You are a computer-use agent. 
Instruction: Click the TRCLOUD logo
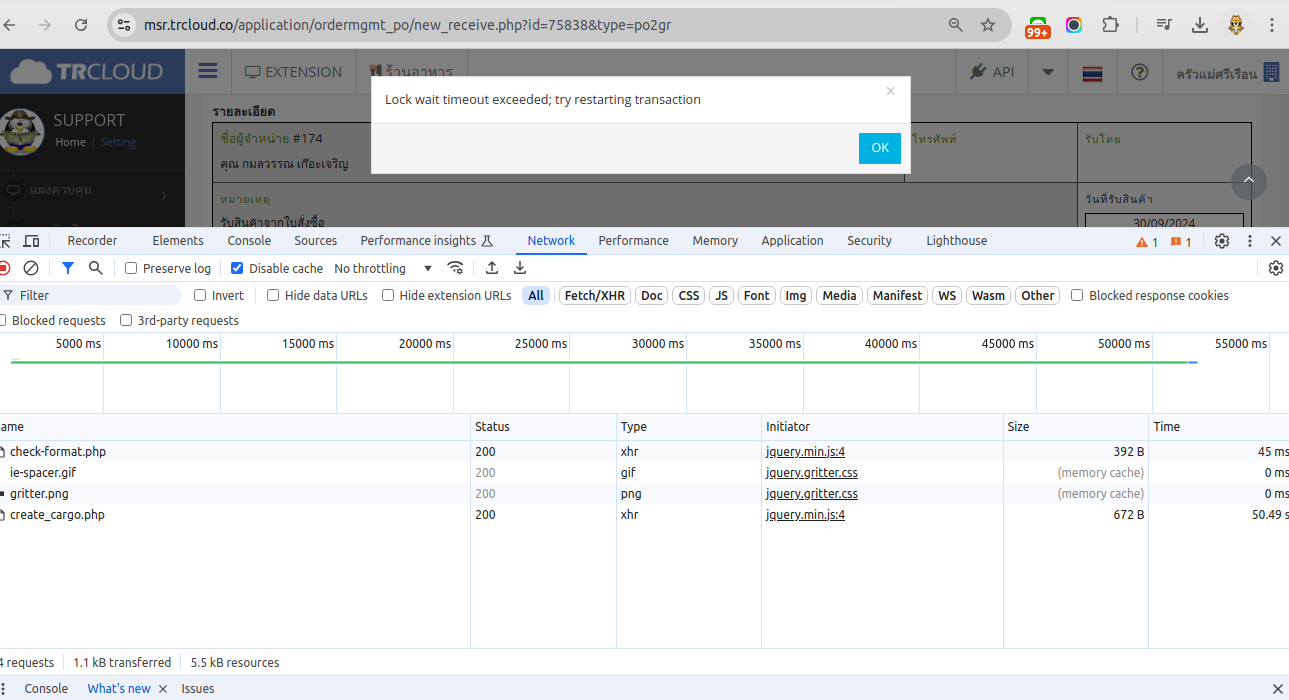coord(86,72)
